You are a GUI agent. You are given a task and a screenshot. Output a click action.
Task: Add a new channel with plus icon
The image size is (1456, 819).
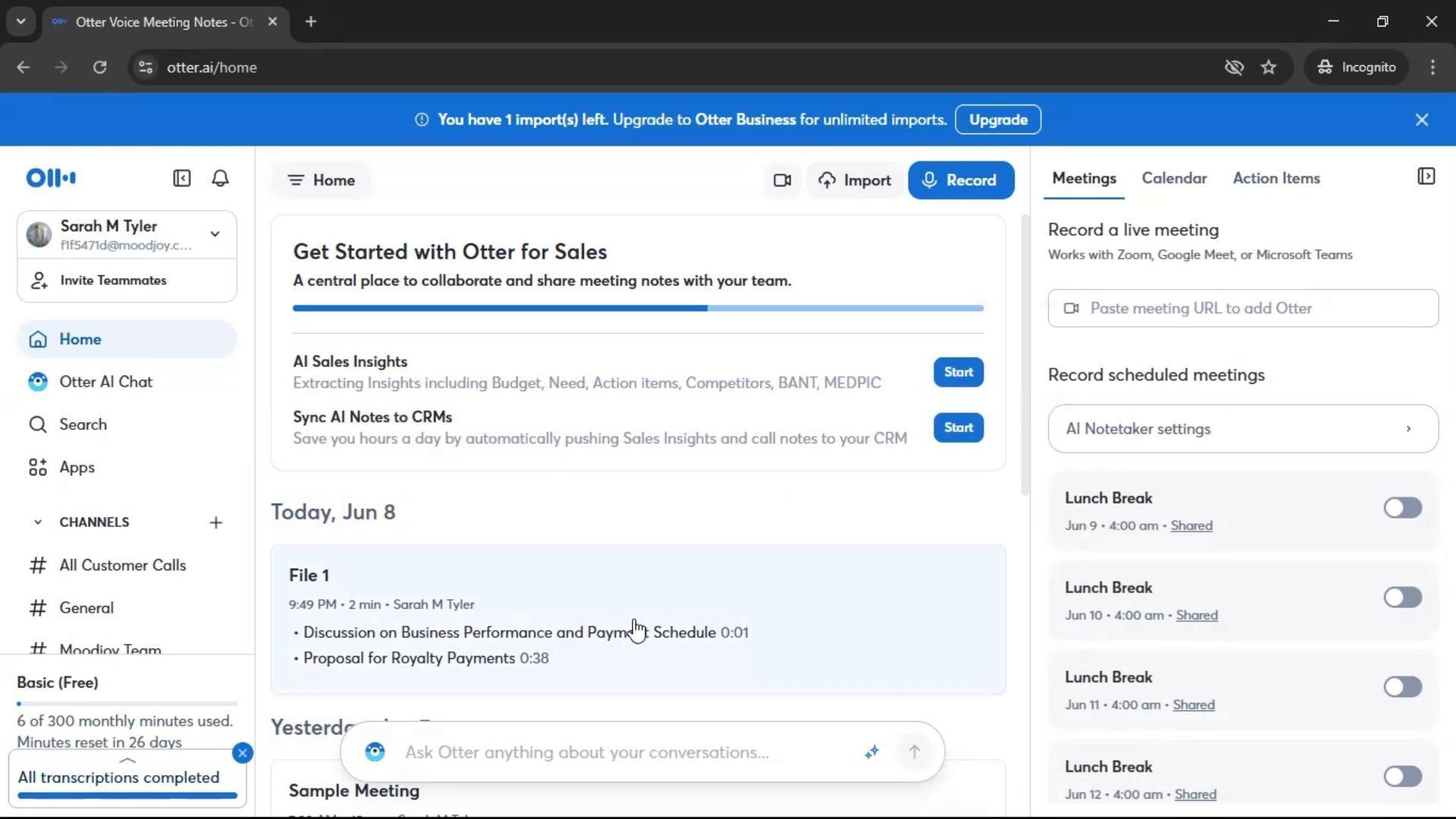tap(216, 522)
